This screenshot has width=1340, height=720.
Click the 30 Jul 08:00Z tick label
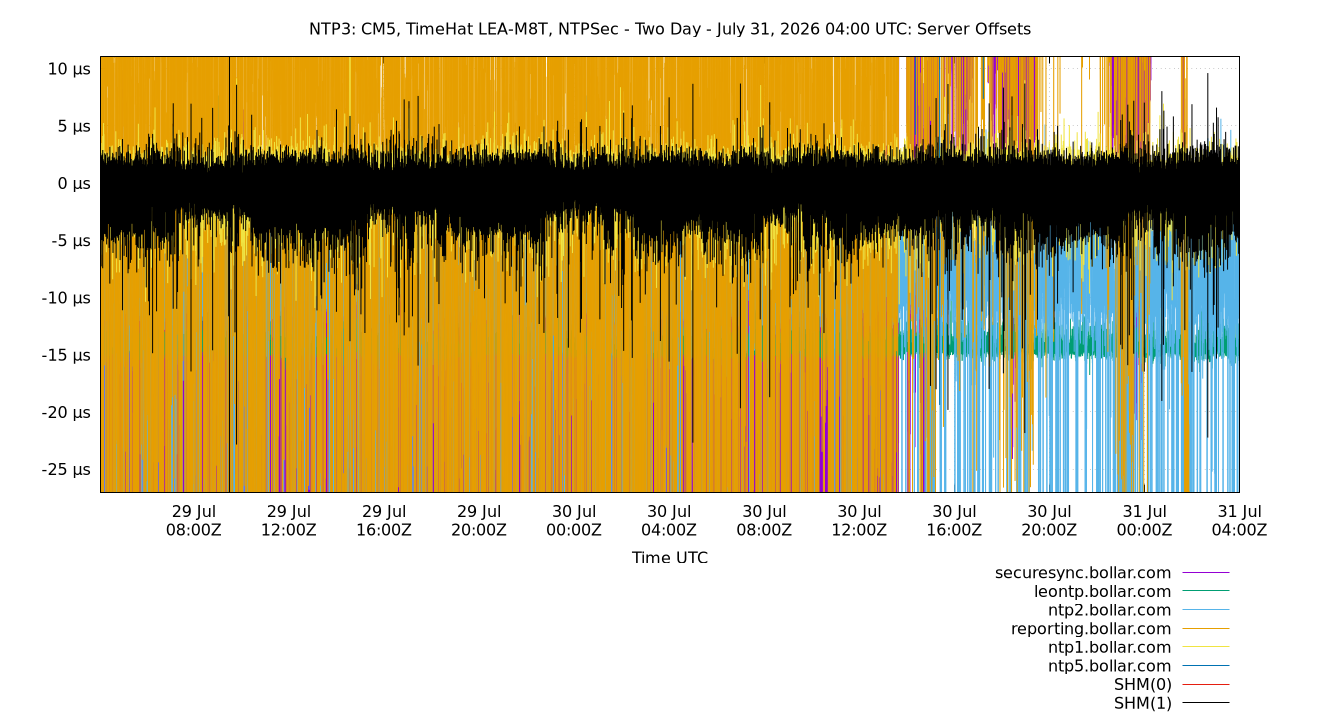coord(764,521)
